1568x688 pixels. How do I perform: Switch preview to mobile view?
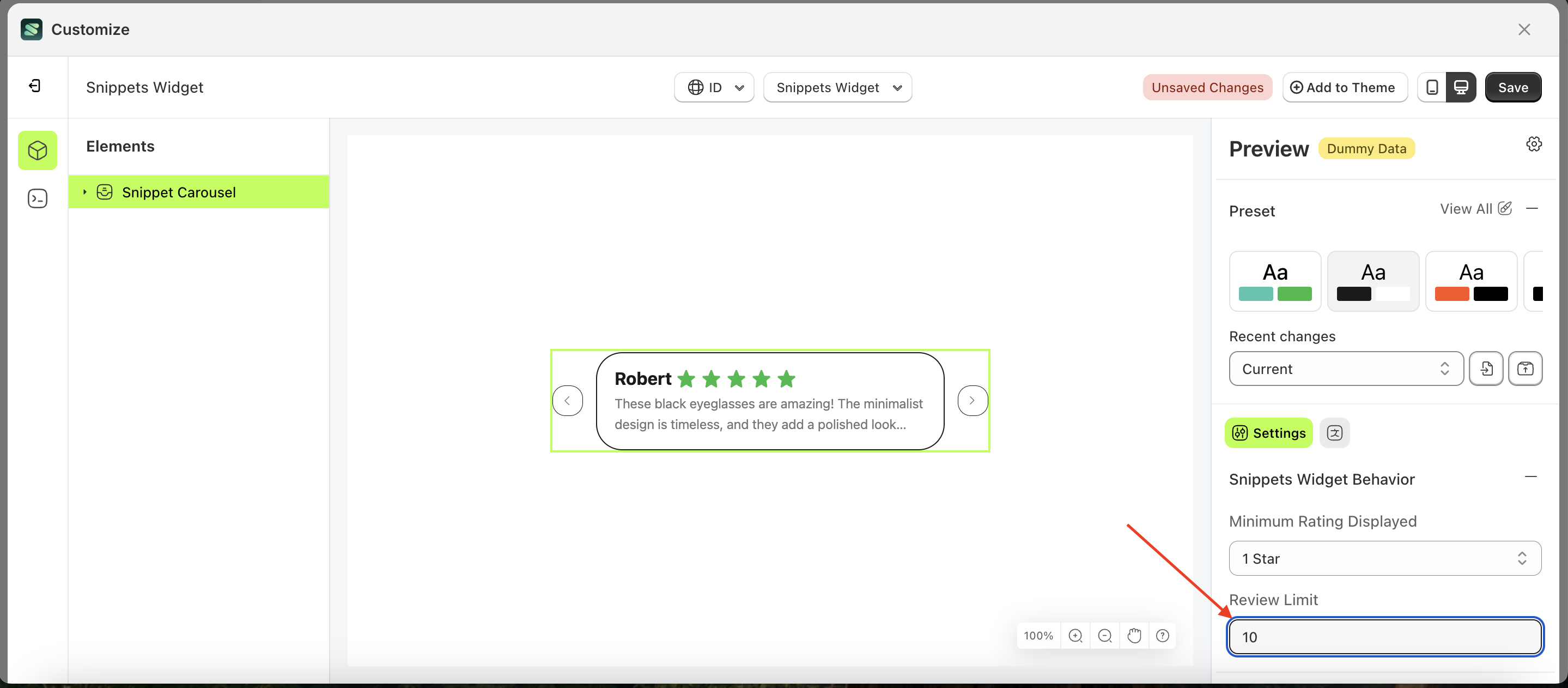1432,87
